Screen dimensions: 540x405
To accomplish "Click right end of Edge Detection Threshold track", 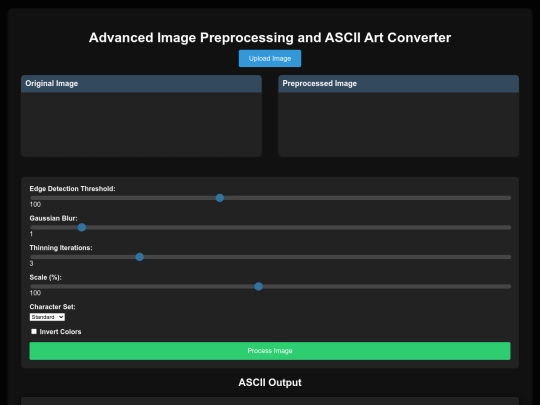I will (x=509, y=198).
